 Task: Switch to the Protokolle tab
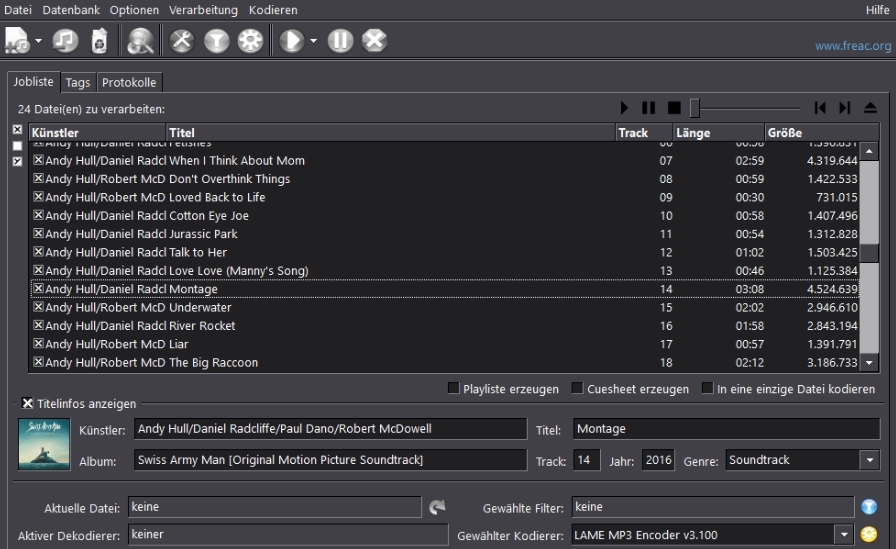pyautogui.click(x=129, y=82)
